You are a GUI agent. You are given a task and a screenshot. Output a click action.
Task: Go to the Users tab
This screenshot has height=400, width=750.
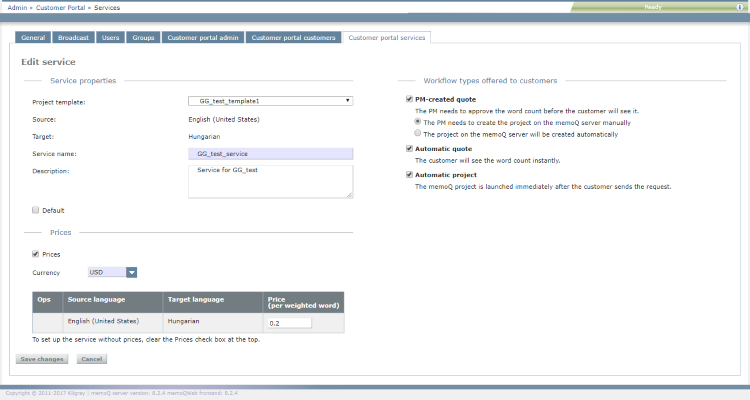coord(111,38)
